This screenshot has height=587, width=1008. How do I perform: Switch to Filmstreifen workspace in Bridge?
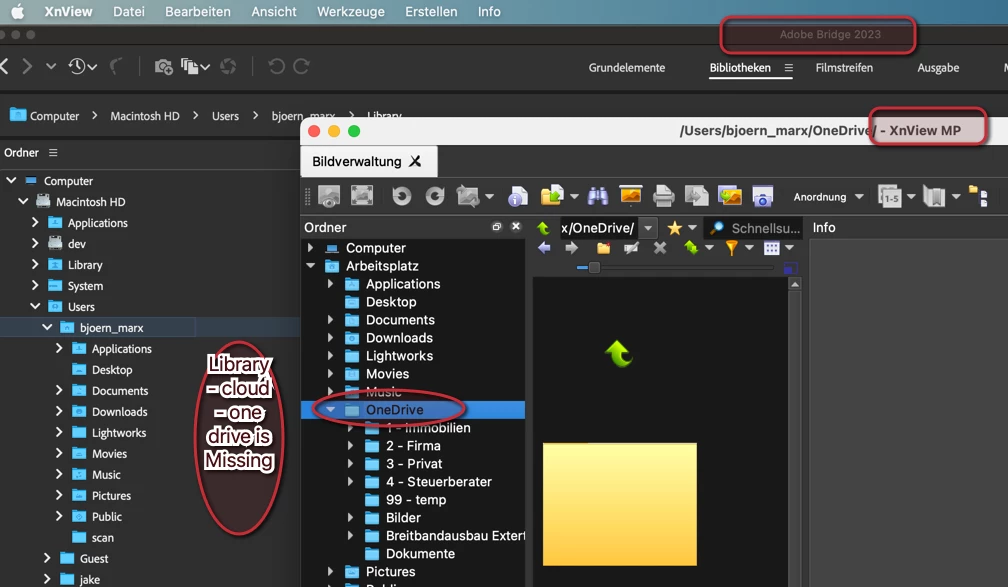(x=843, y=68)
